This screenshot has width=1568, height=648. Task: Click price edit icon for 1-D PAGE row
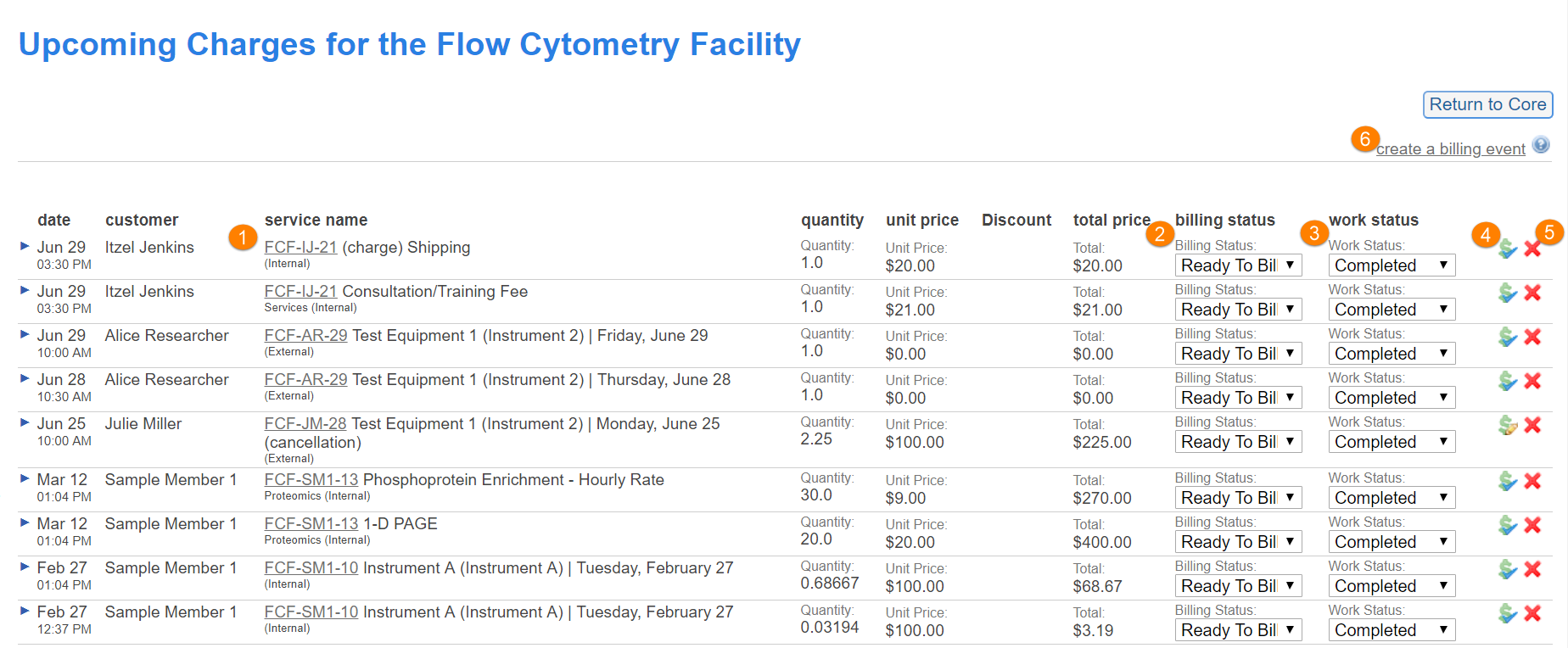tap(1507, 525)
